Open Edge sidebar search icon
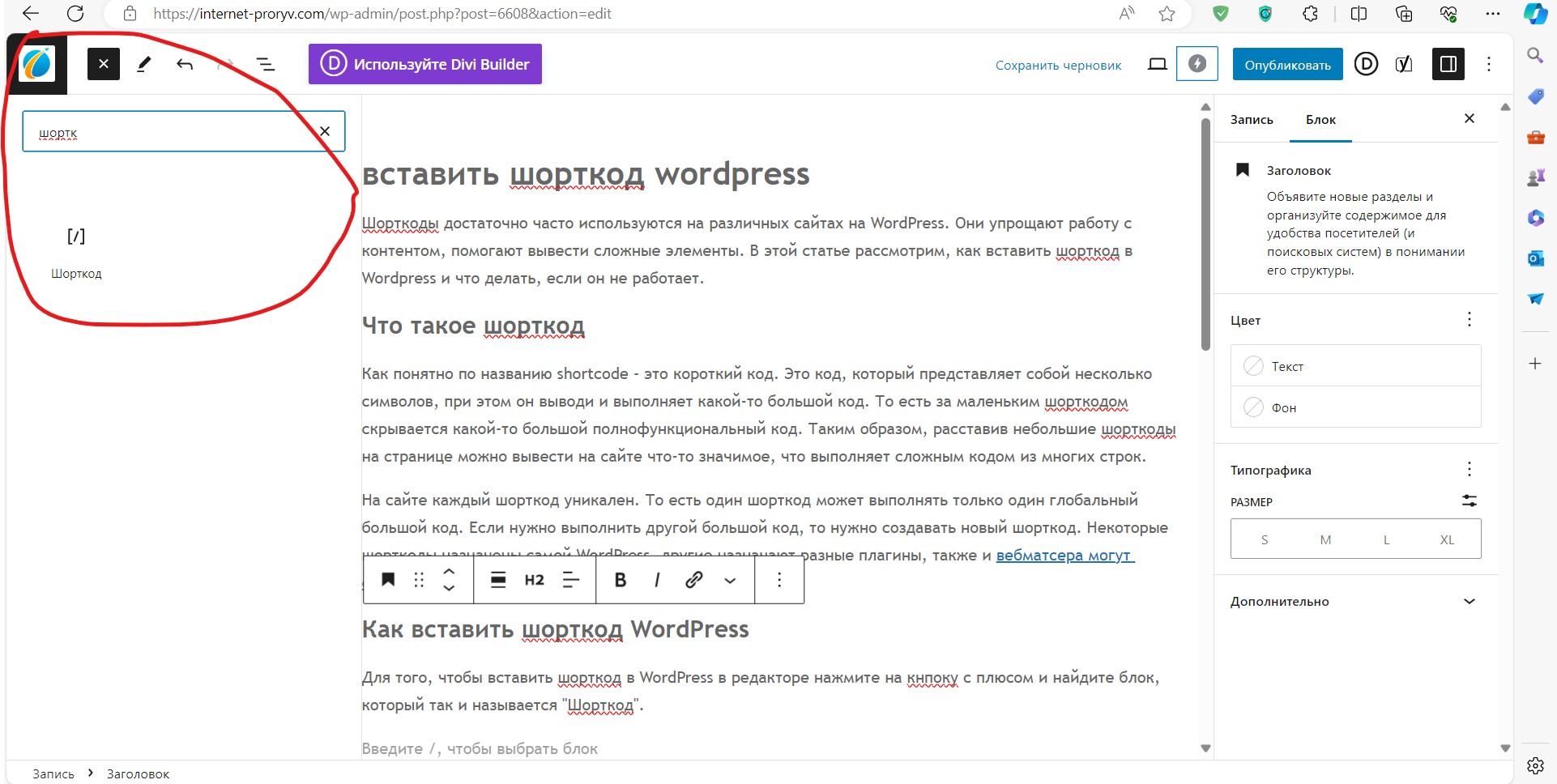The height and width of the screenshot is (784, 1557). point(1535,55)
